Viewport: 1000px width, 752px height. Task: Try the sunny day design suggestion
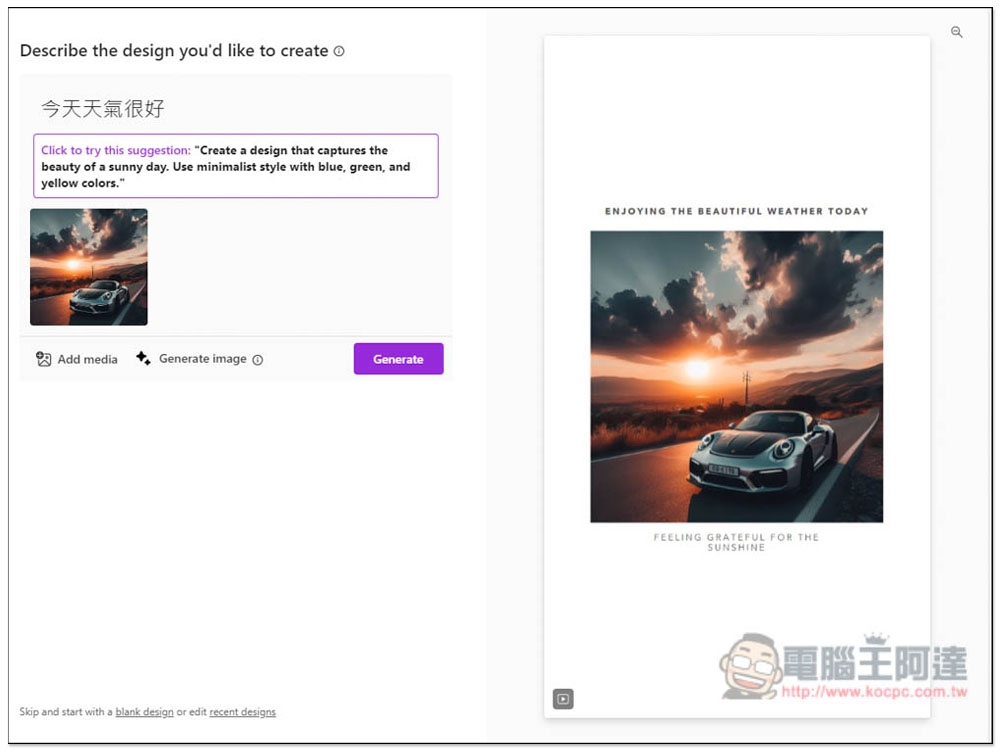click(x=236, y=166)
